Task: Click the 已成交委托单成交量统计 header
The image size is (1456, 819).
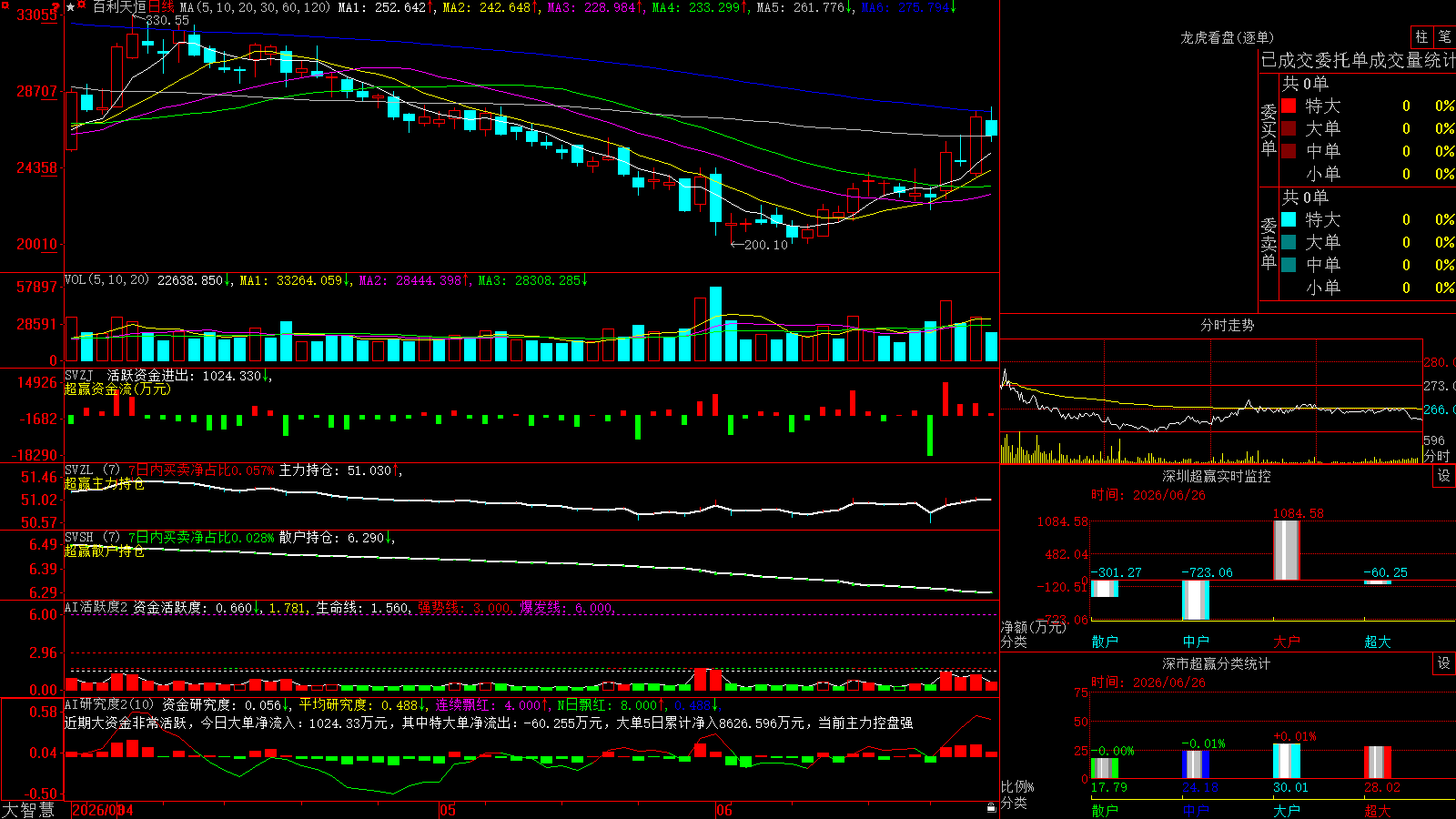Action: (1358, 60)
